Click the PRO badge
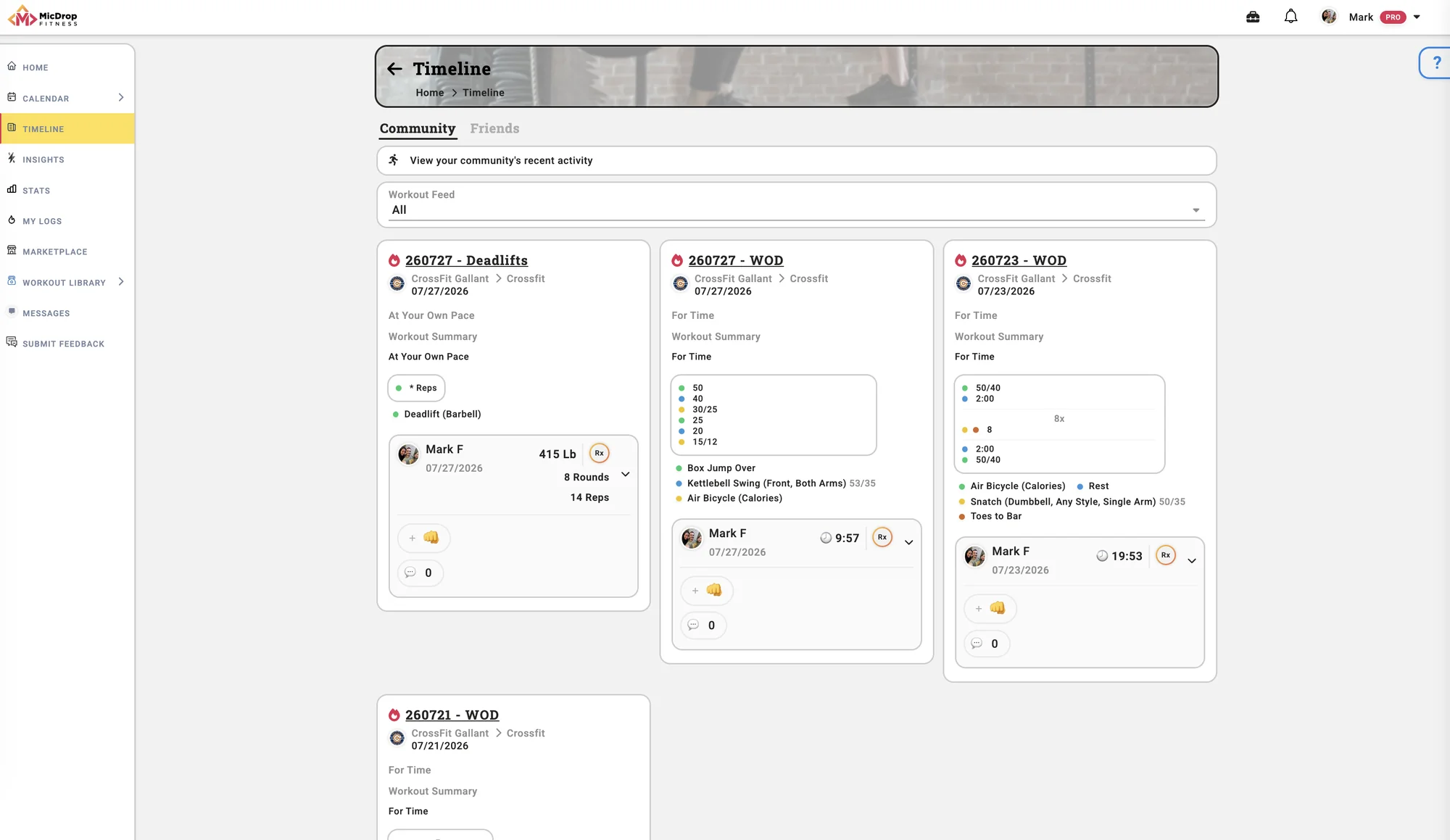Screen dimensions: 1450x840 tap(1393, 17)
